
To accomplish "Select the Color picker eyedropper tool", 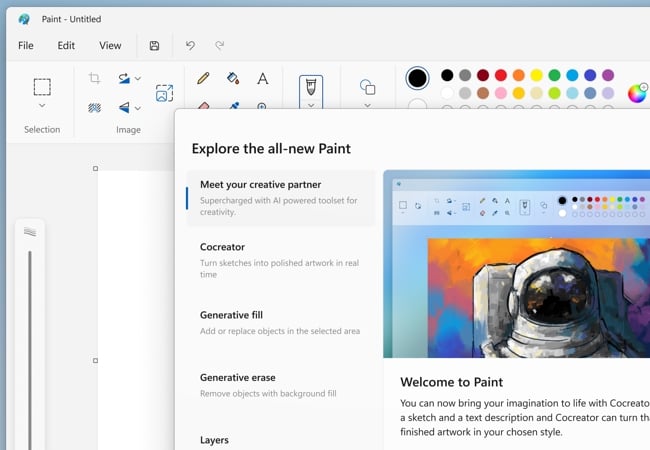I will 234,105.
